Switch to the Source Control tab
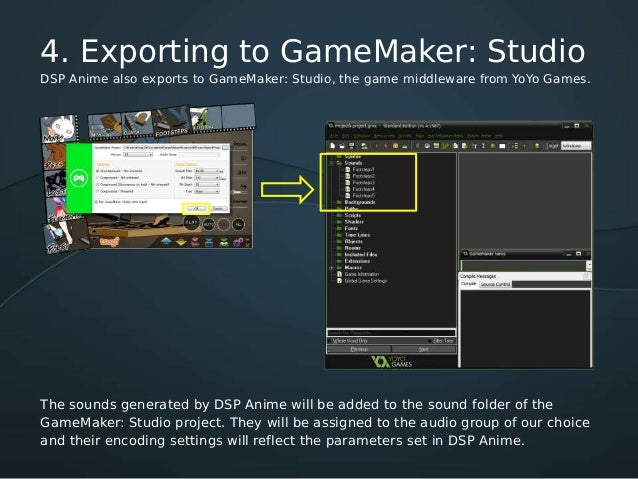The height and width of the screenshot is (479, 638). point(495,284)
